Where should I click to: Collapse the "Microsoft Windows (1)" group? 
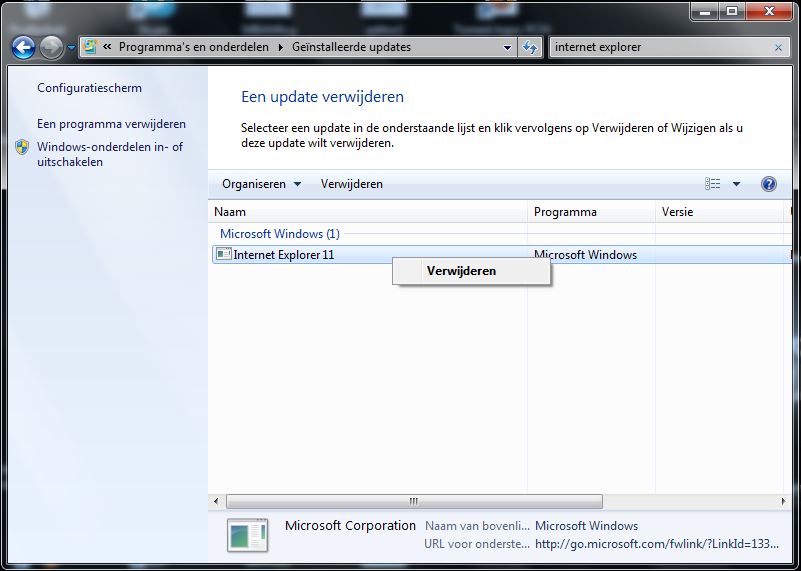click(x=280, y=234)
